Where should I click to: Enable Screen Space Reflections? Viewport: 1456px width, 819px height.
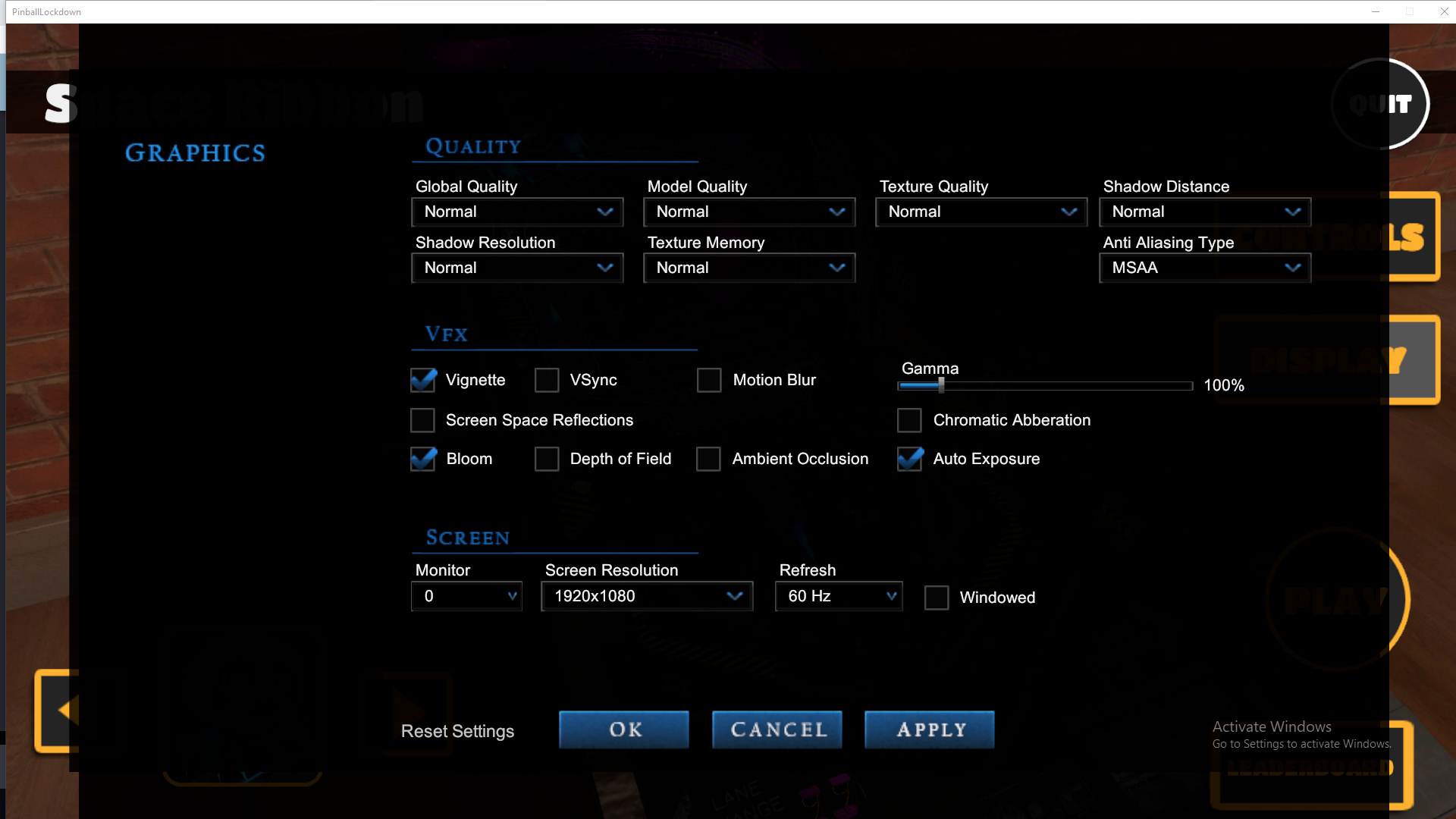tap(422, 420)
